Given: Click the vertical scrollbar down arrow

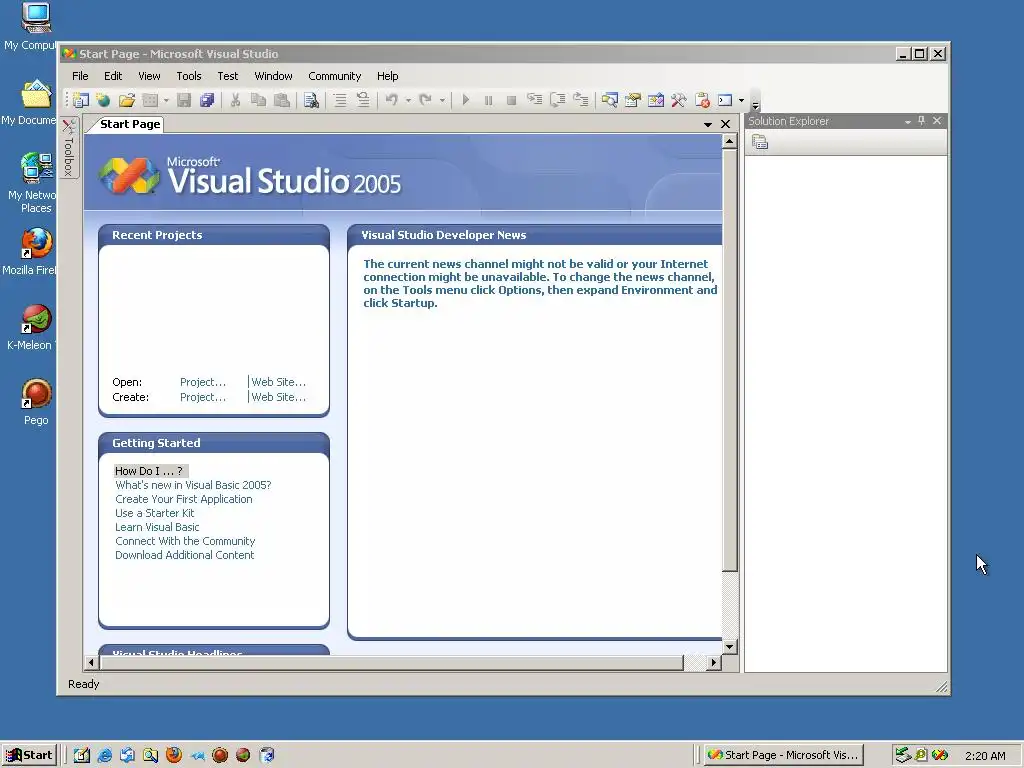Looking at the screenshot, I should (x=729, y=647).
